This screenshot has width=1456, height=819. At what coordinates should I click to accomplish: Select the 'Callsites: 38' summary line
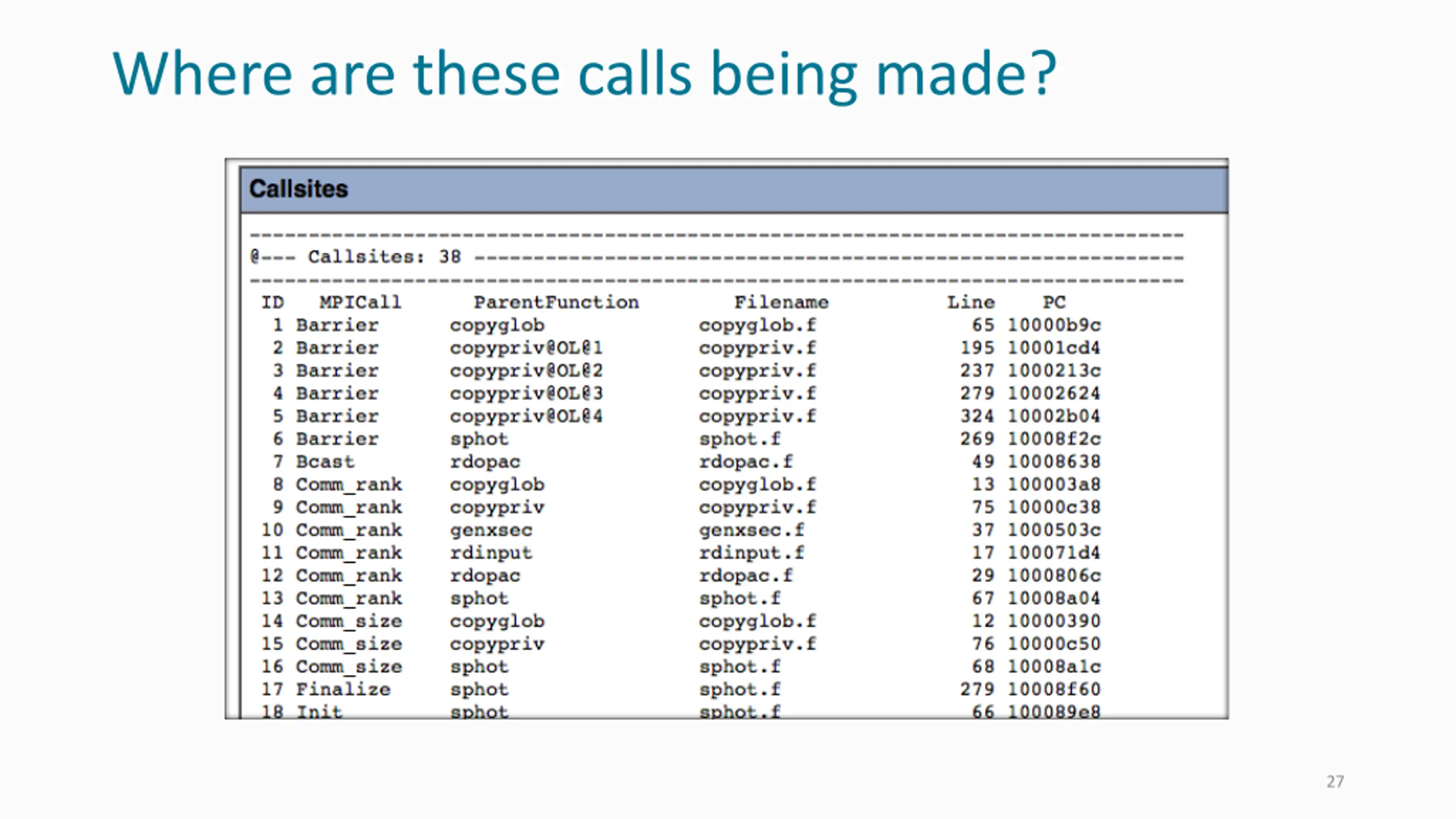click(385, 257)
